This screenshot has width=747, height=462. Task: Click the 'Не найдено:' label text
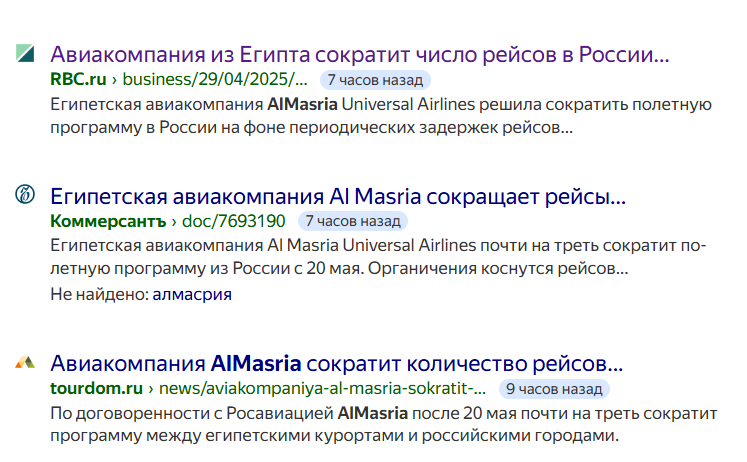pyautogui.click(x=100, y=294)
